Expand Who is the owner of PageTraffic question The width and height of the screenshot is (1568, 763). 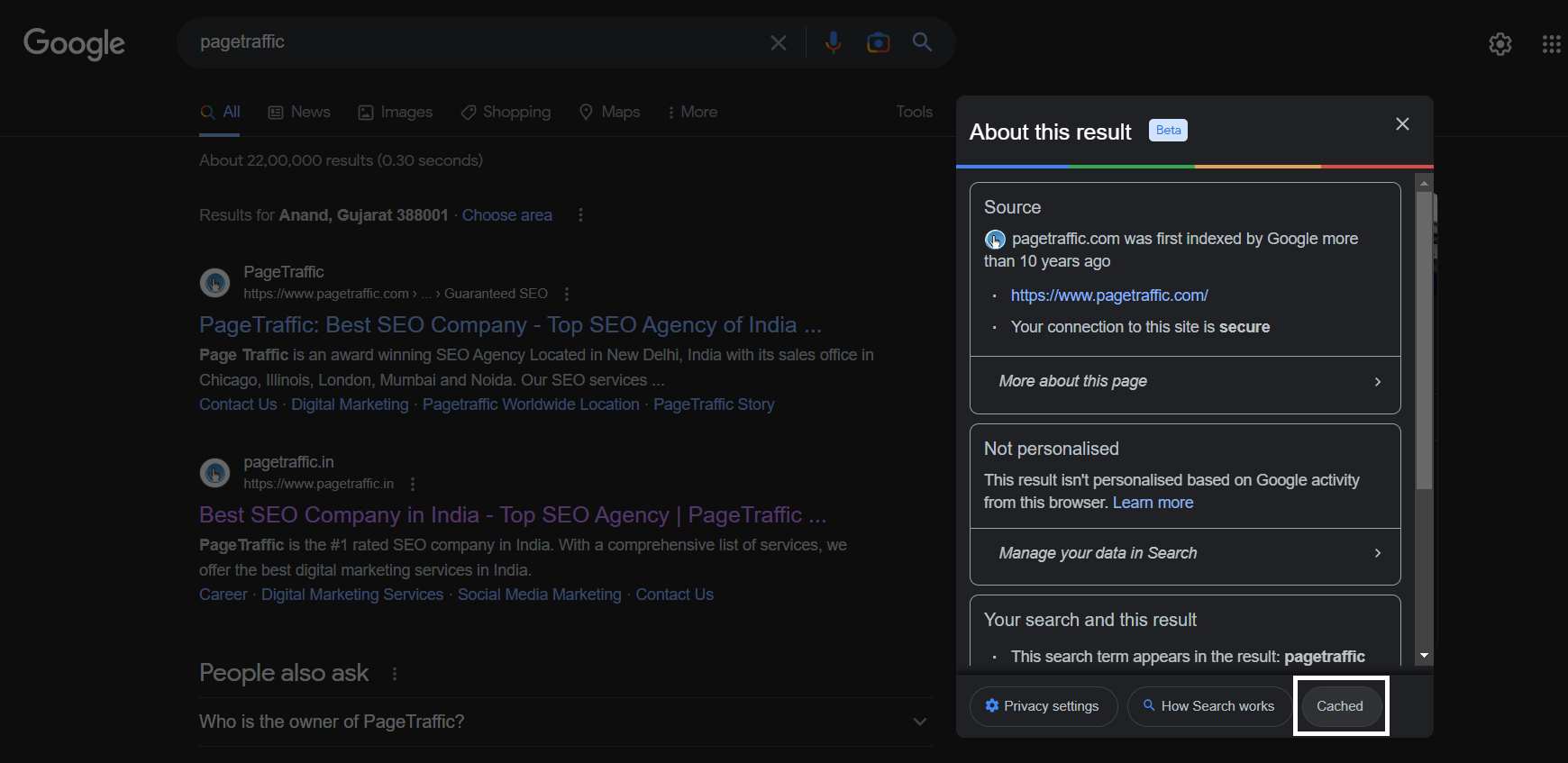565,722
